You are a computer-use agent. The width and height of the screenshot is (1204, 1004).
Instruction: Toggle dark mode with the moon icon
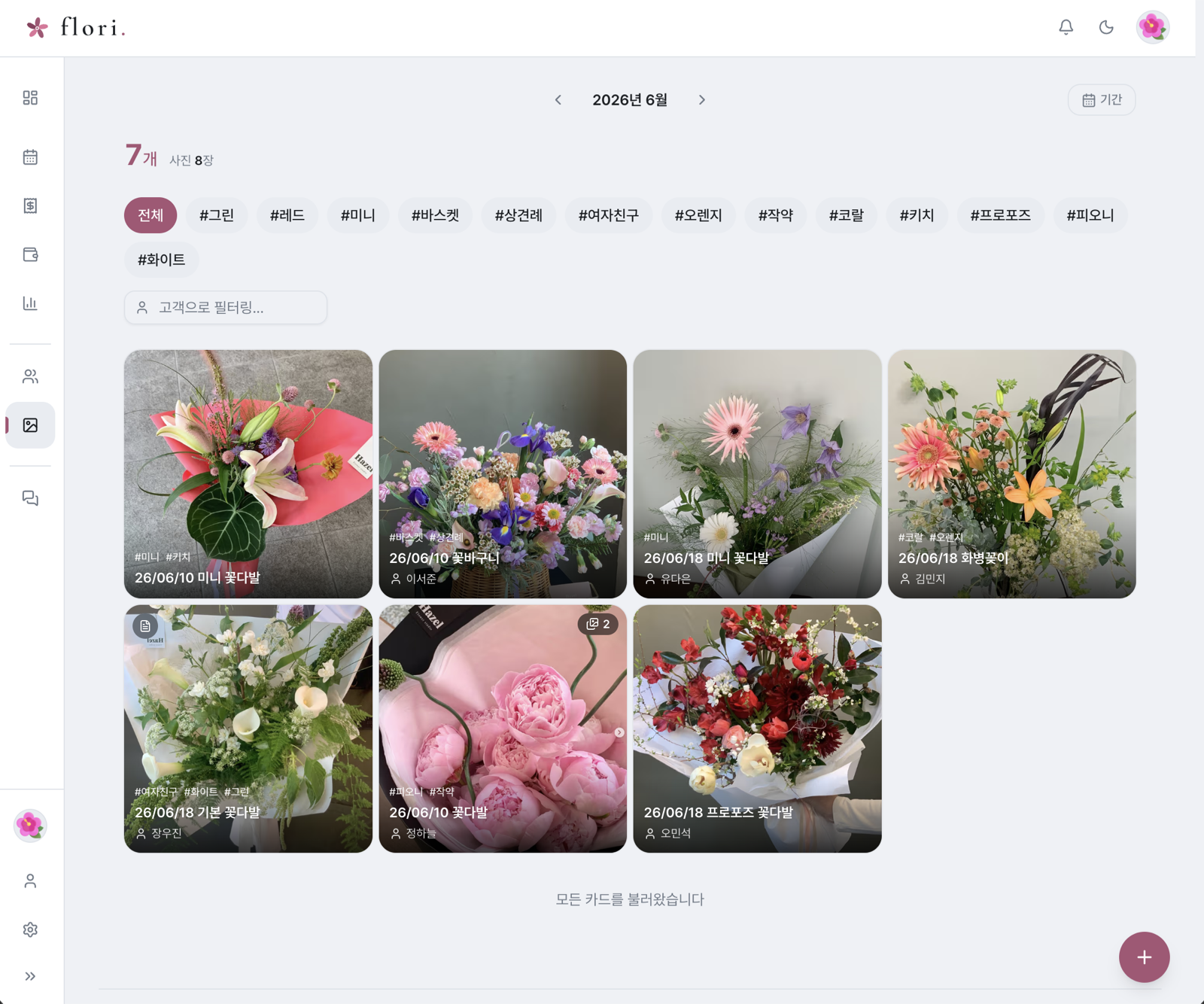(1106, 27)
